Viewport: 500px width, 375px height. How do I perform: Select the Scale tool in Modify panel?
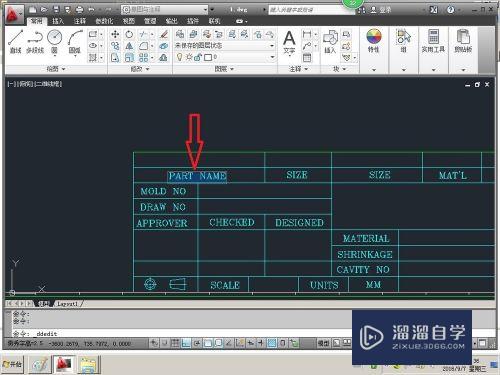(129, 58)
